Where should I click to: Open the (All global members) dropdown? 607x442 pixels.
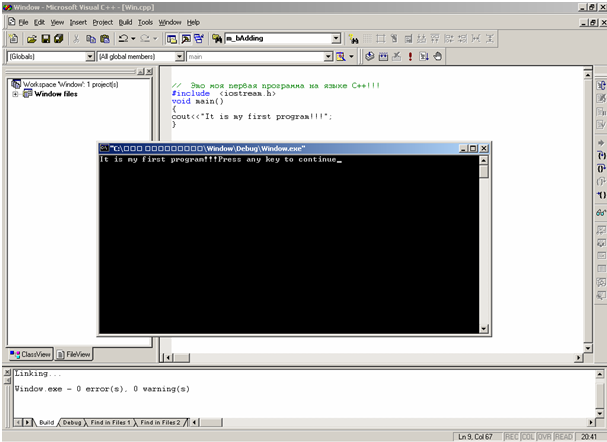(178, 57)
